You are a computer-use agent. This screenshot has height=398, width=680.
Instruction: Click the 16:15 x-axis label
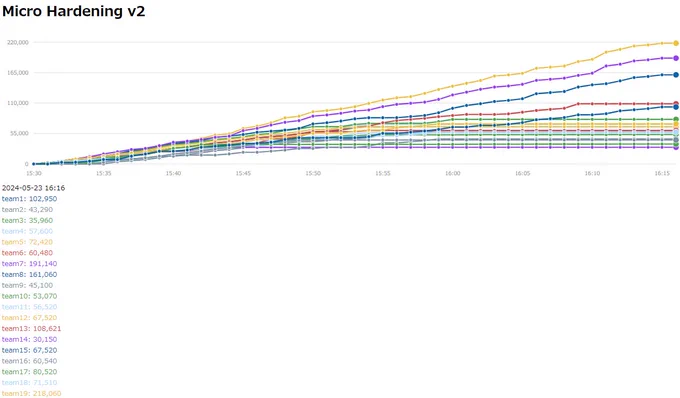(662, 173)
